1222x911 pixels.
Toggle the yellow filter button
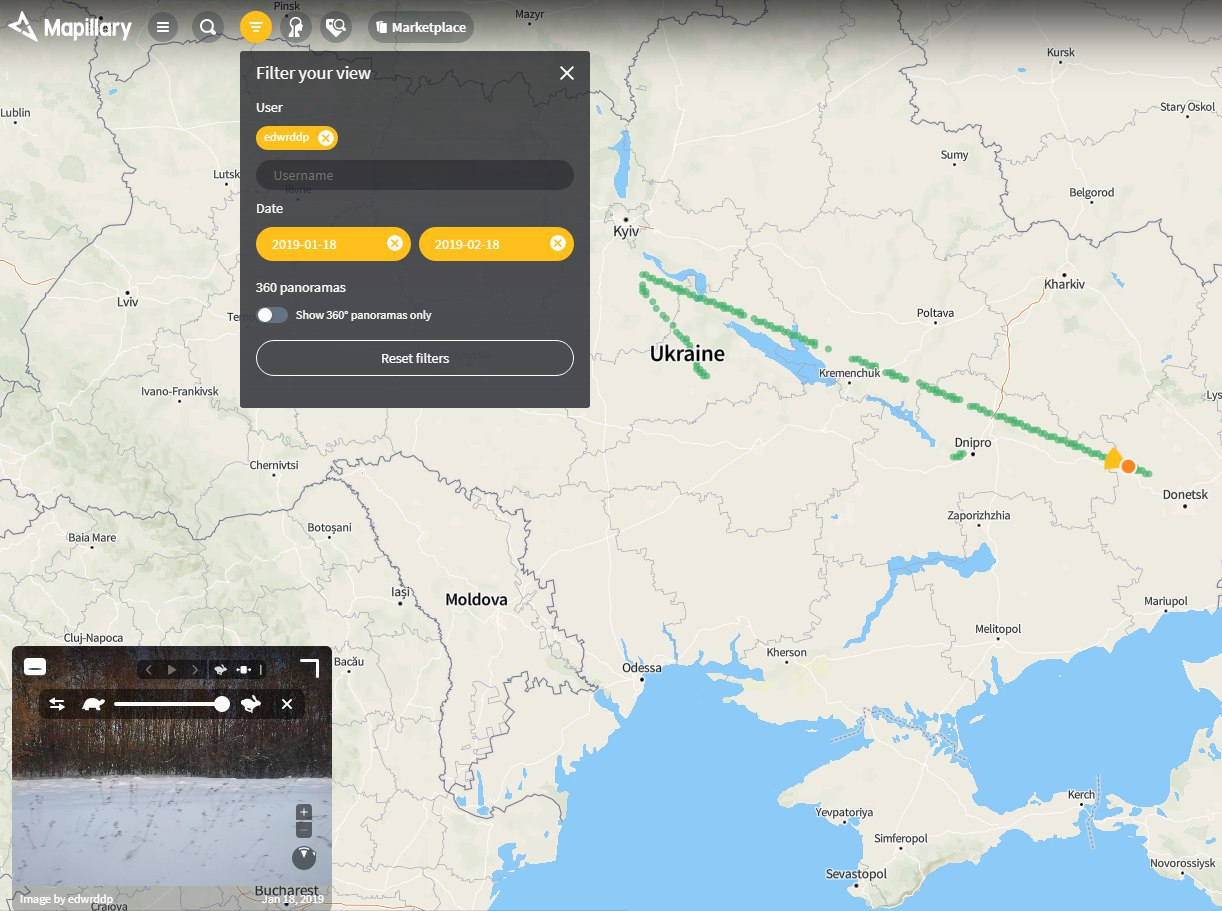(256, 27)
